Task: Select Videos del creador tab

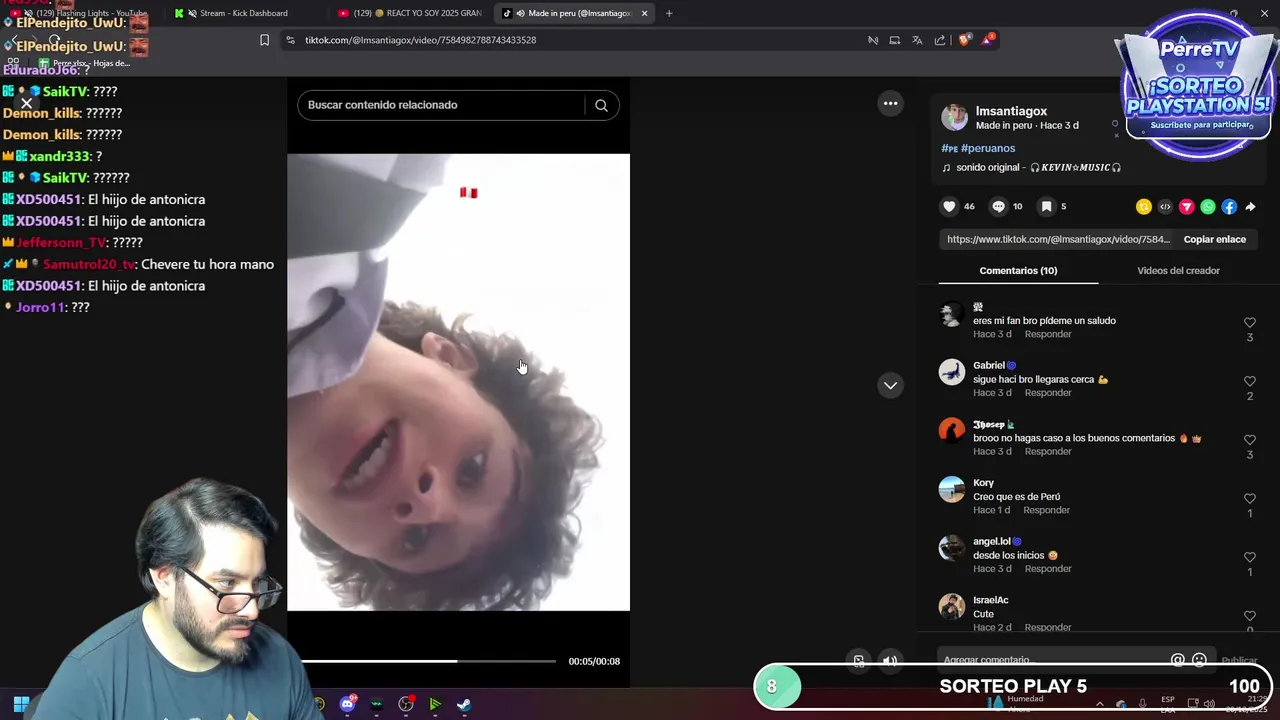Action: point(1178,271)
